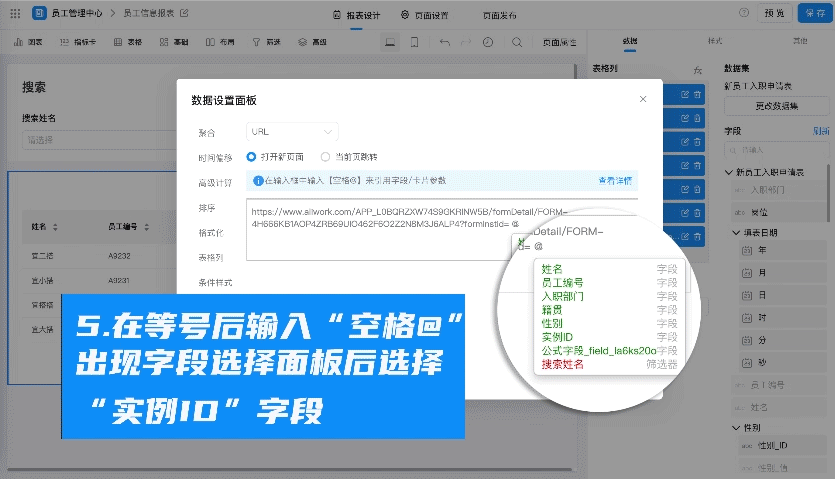Click the 更改数据集 button
Screen dimensions: 835x479
coord(777,106)
